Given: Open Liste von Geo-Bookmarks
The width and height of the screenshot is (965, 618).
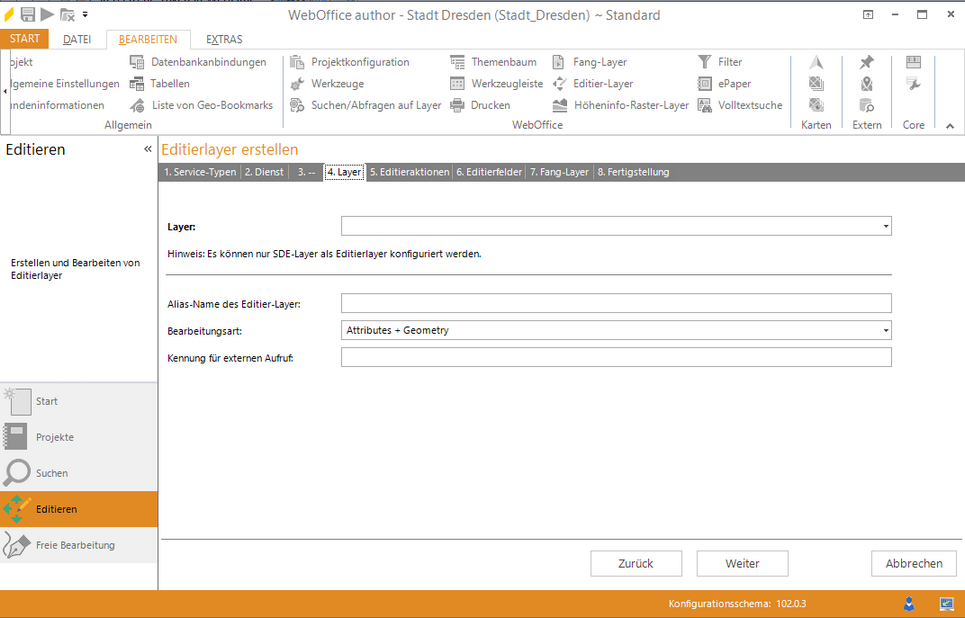Looking at the screenshot, I should [x=211, y=105].
